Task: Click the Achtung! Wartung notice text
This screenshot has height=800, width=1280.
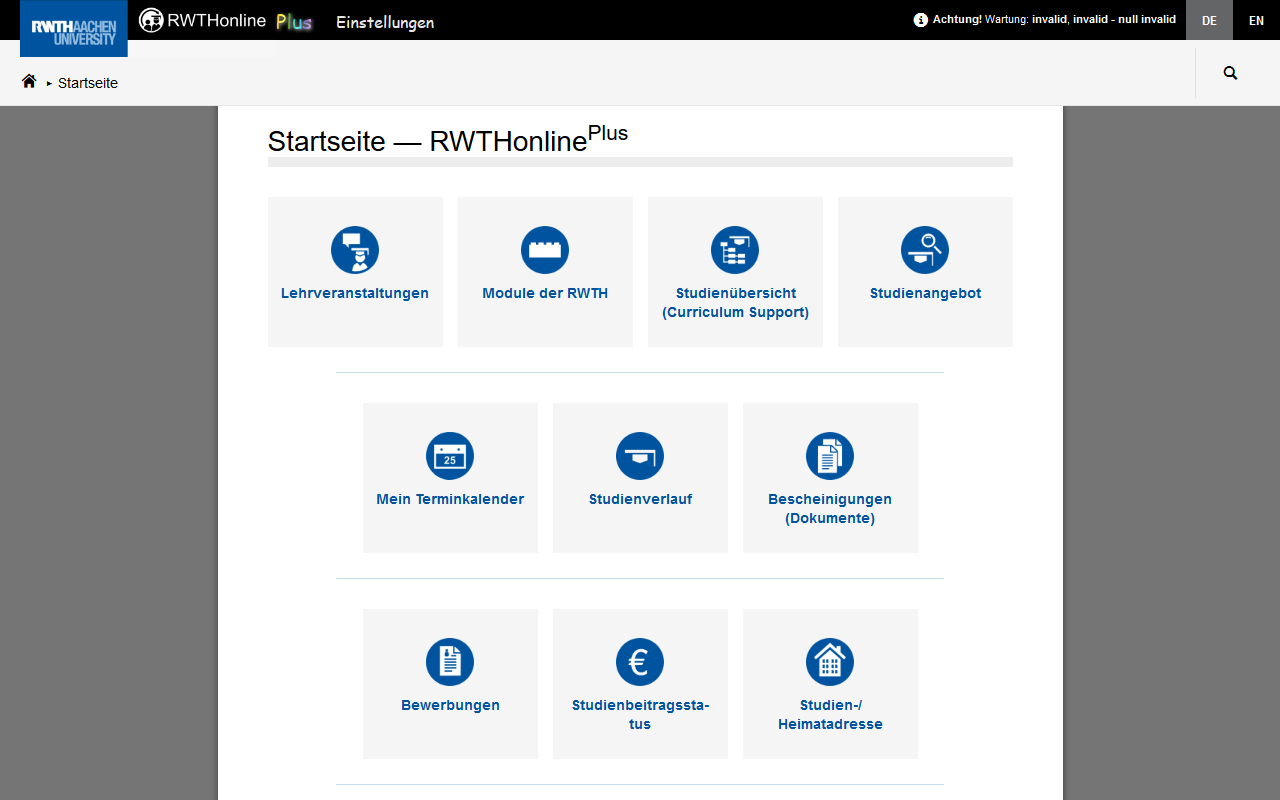Action: (1054, 19)
